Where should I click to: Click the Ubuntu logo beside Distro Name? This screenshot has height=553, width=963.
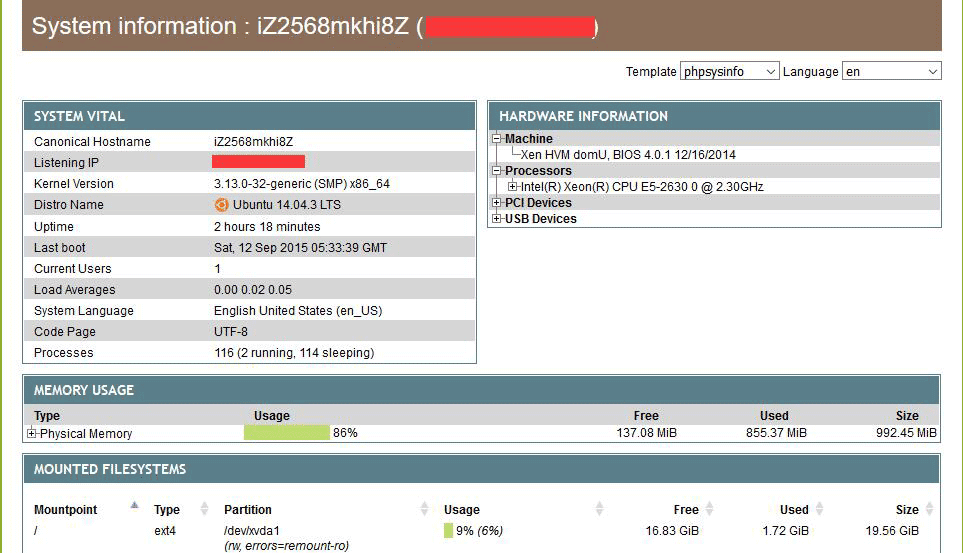221,205
